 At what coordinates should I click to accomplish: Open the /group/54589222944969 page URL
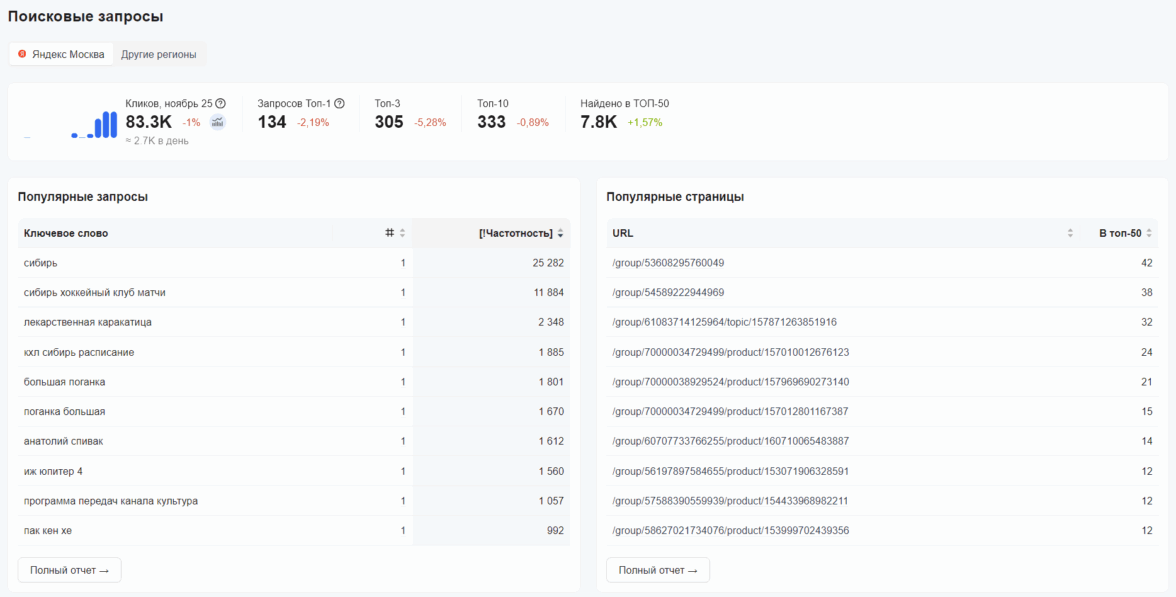[667, 293]
